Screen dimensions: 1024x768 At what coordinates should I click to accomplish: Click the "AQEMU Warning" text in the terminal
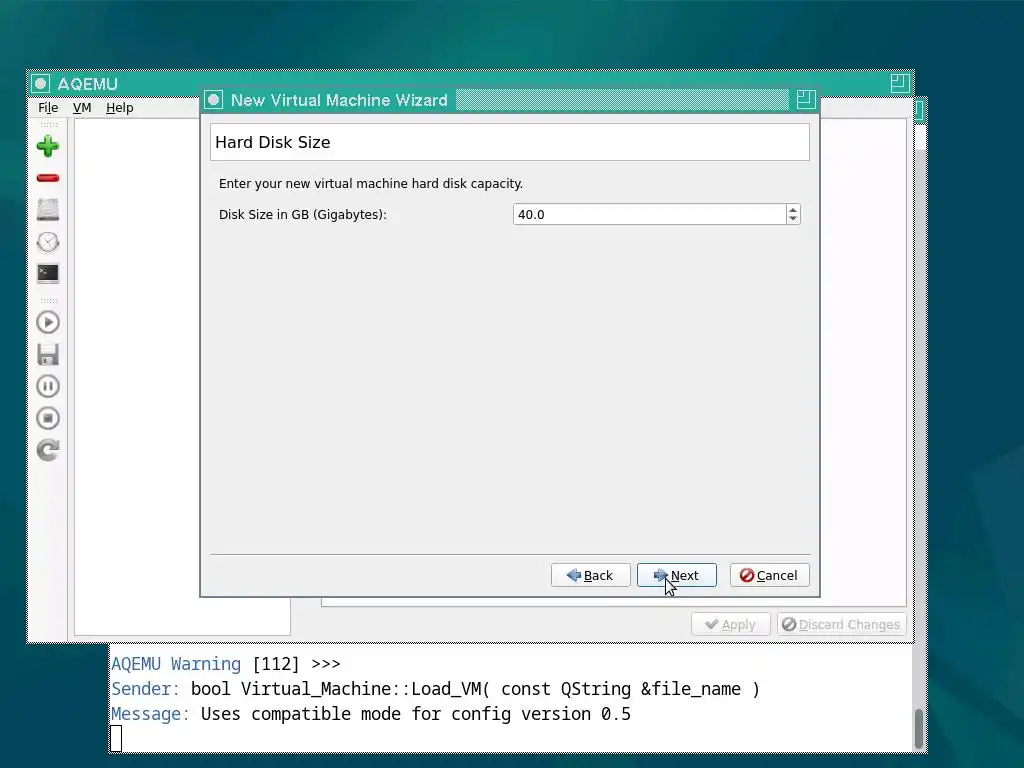click(x=176, y=664)
